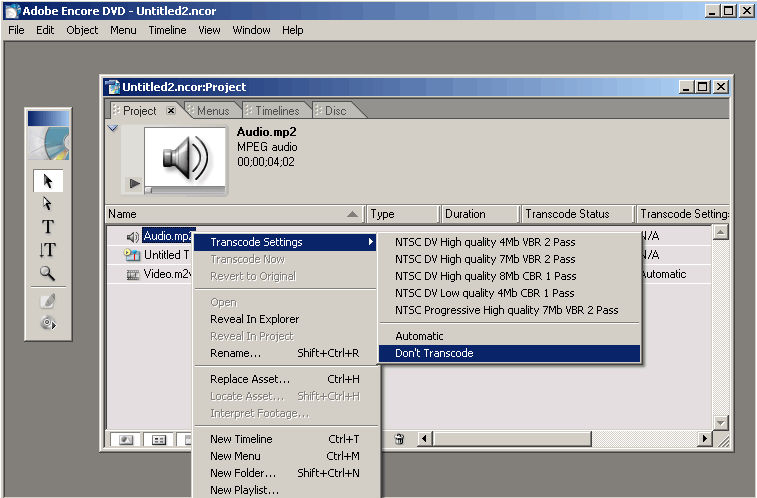Click the vertical scrollbar down arrow

pyautogui.click(x=720, y=423)
